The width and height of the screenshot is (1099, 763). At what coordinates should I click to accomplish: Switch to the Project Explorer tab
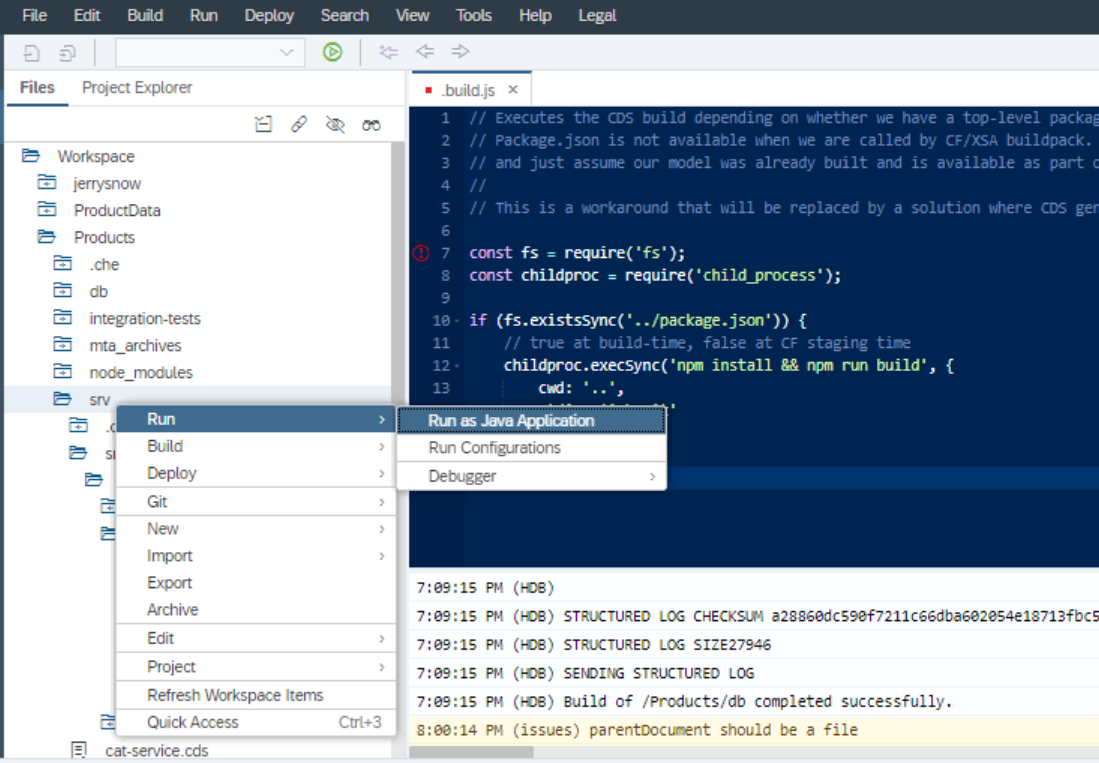tap(137, 88)
